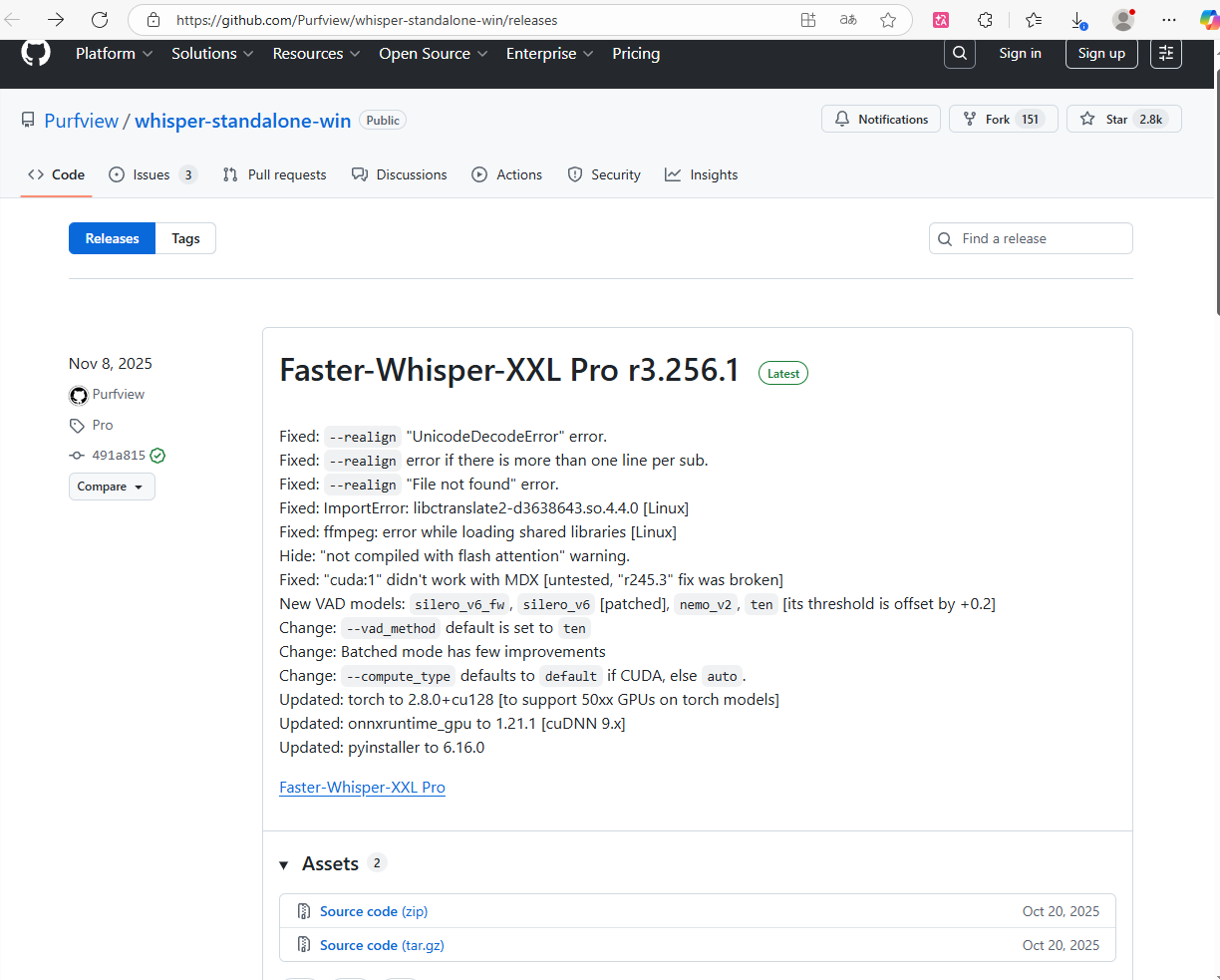The height and width of the screenshot is (980, 1220).
Task: Open Notifications for this repository
Action: tap(881, 120)
